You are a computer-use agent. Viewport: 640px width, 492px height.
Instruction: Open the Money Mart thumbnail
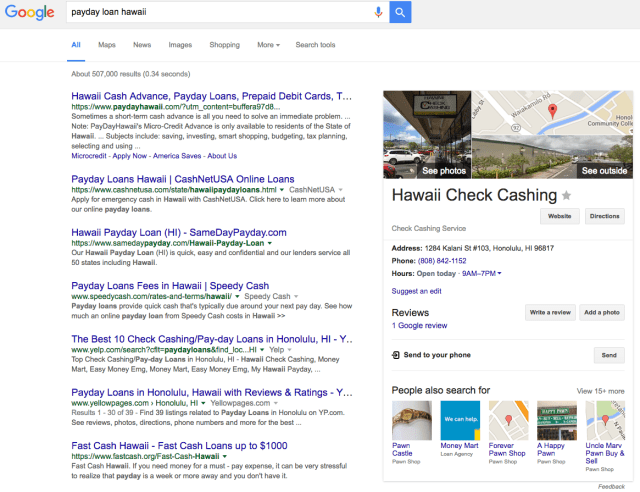[460, 420]
